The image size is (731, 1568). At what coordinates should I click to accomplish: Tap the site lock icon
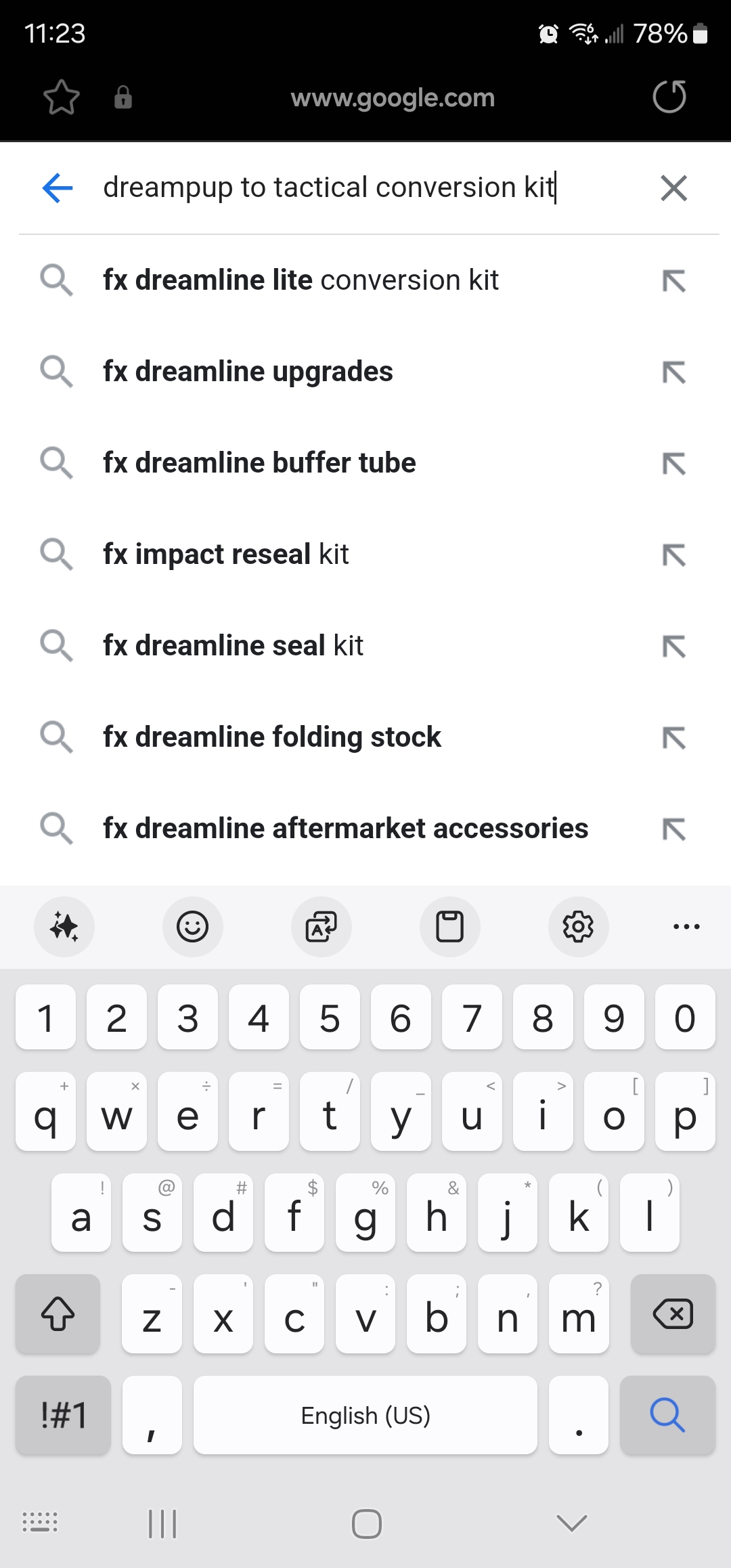click(x=123, y=97)
